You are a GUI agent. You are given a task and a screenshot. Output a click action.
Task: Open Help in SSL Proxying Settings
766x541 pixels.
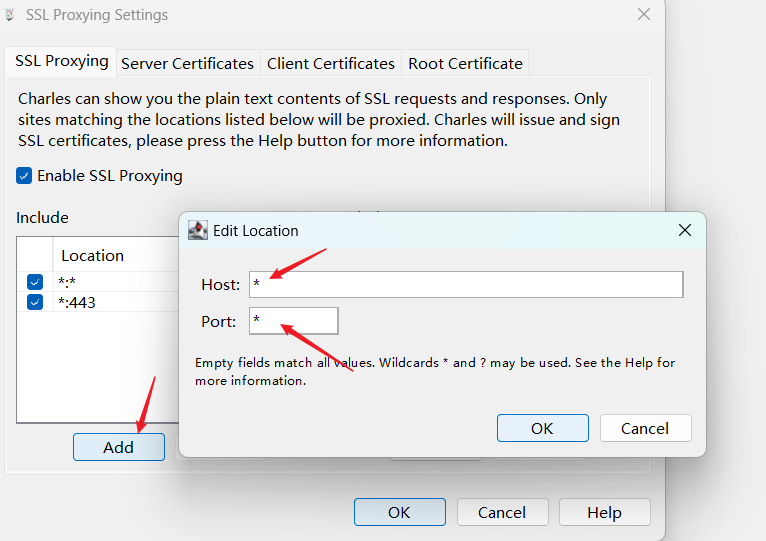click(605, 512)
